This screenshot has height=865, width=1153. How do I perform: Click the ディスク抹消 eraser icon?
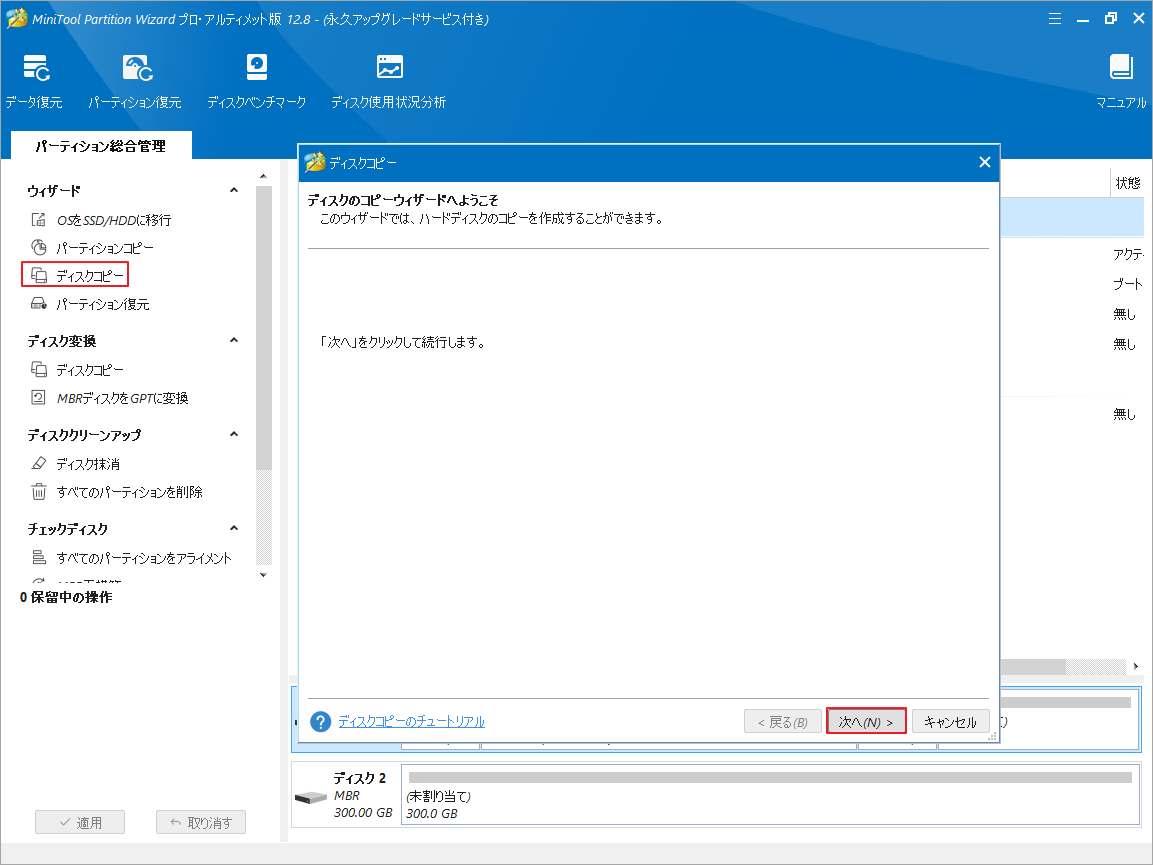(39, 463)
